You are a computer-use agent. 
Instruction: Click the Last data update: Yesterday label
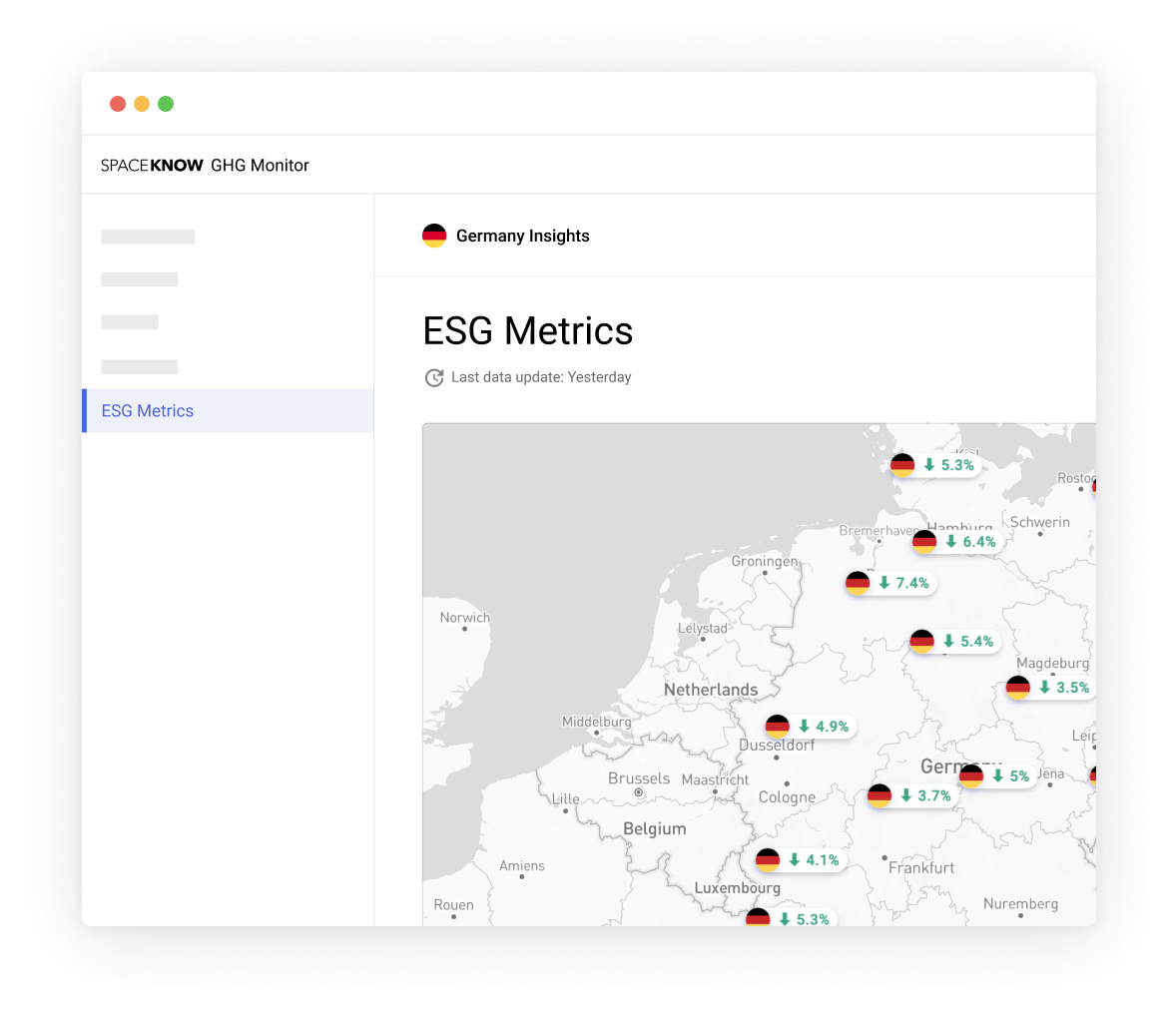(x=540, y=377)
